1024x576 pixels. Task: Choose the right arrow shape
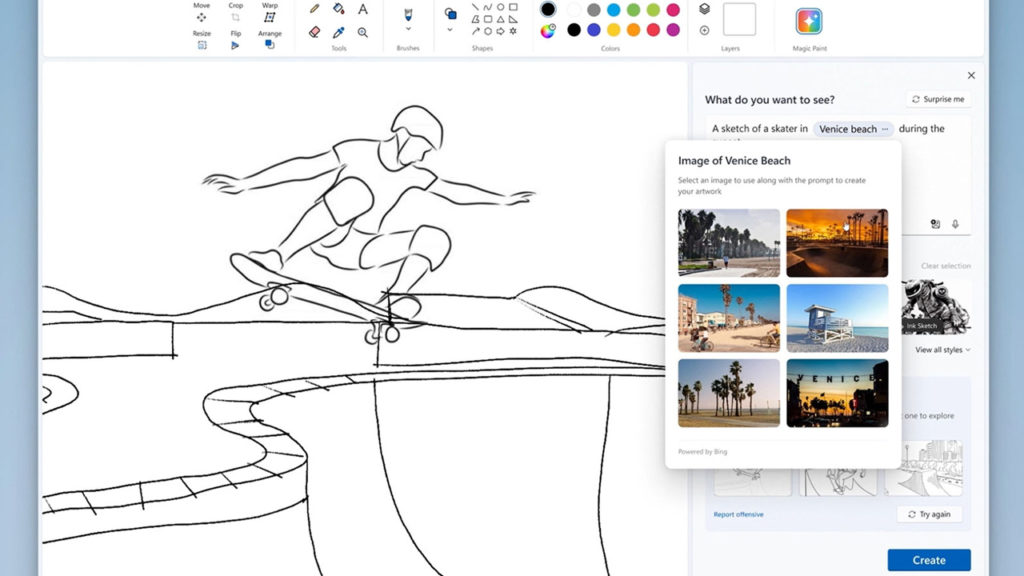(500, 31)
